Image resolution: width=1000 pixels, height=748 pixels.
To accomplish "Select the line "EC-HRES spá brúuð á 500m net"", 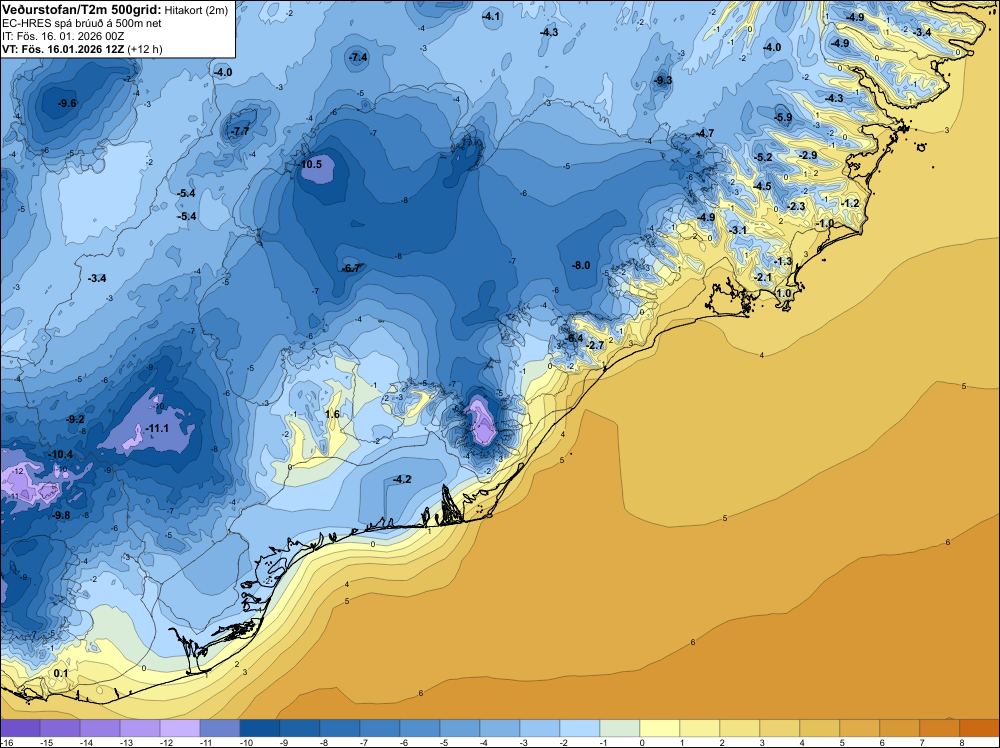I will click(82, 23).
